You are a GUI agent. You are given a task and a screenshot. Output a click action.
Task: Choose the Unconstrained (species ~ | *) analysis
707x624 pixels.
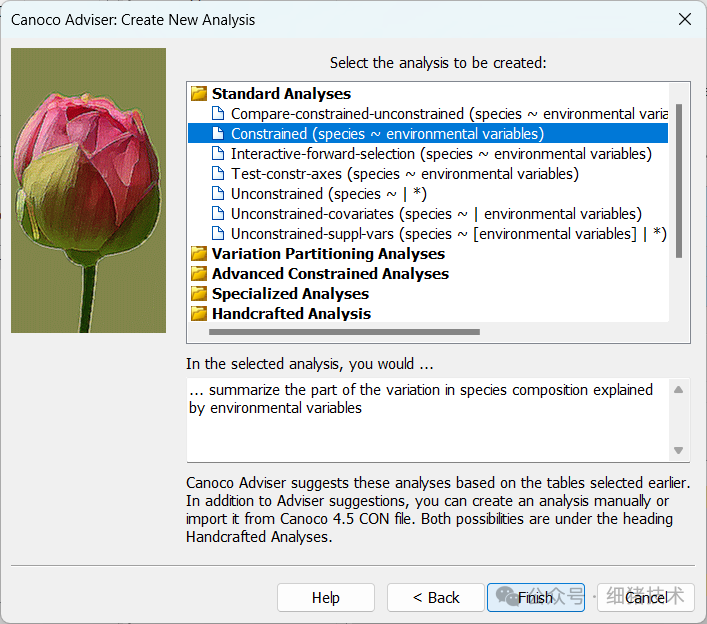coord(328,194)
